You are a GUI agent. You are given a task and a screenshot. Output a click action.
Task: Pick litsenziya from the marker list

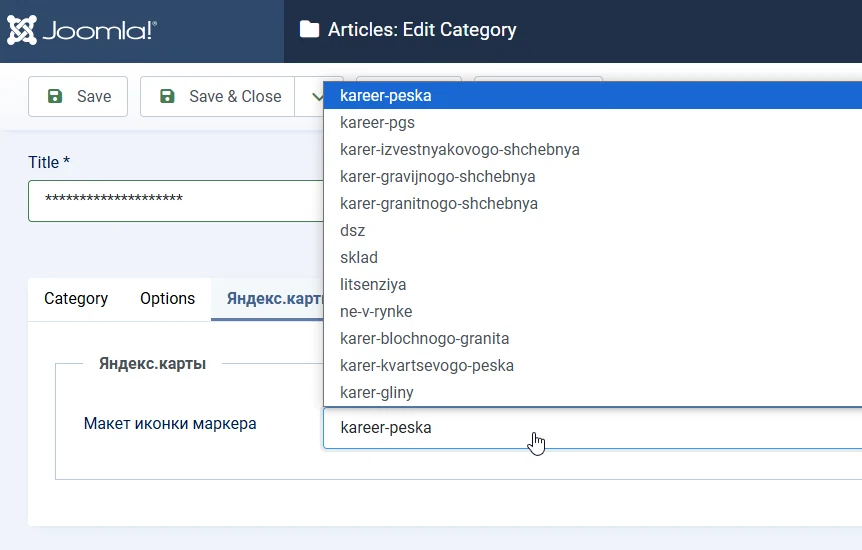[373, 285]
